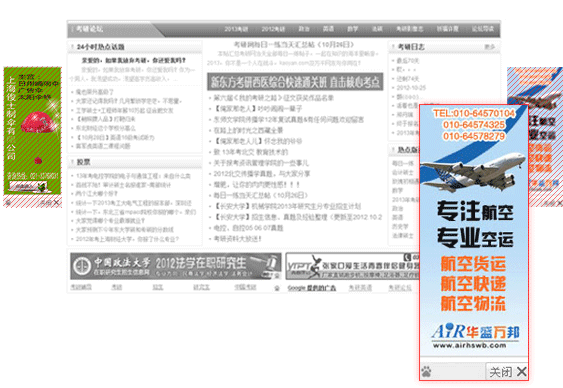Select 数学 in the top navigation bar
The height and width of the screenshot is (388, 563).
(353, 29)
